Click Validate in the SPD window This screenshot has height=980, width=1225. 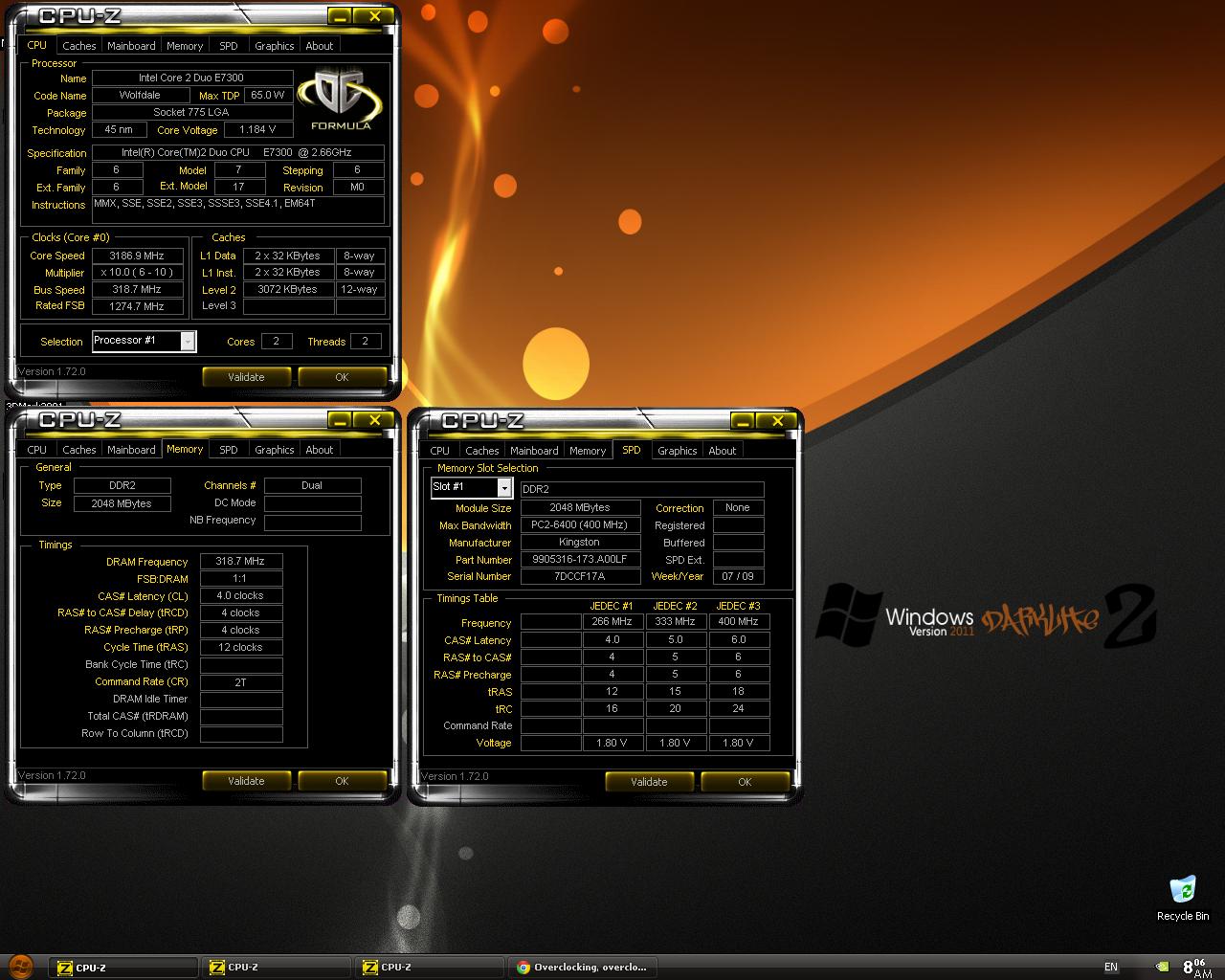[x=649, y=782]
